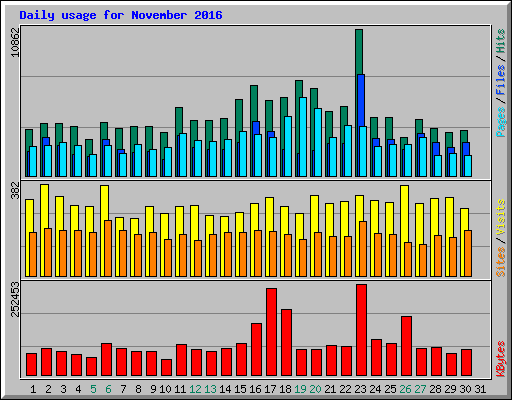Click the day 31 x-axis label
This screenshot has height=400, width=512.
point(480,389)
